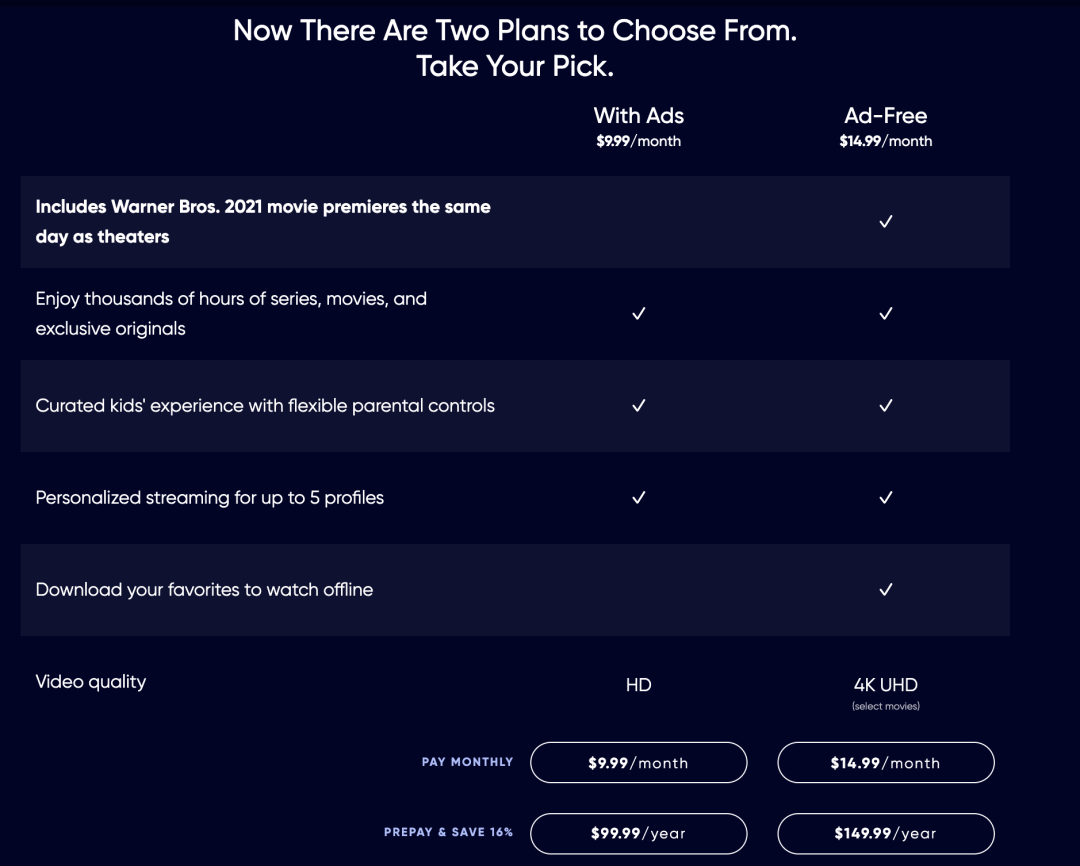Screen dimensions: 1080x866
Task: Click the Ad-Free column heading
Action: tap(885, 116)
